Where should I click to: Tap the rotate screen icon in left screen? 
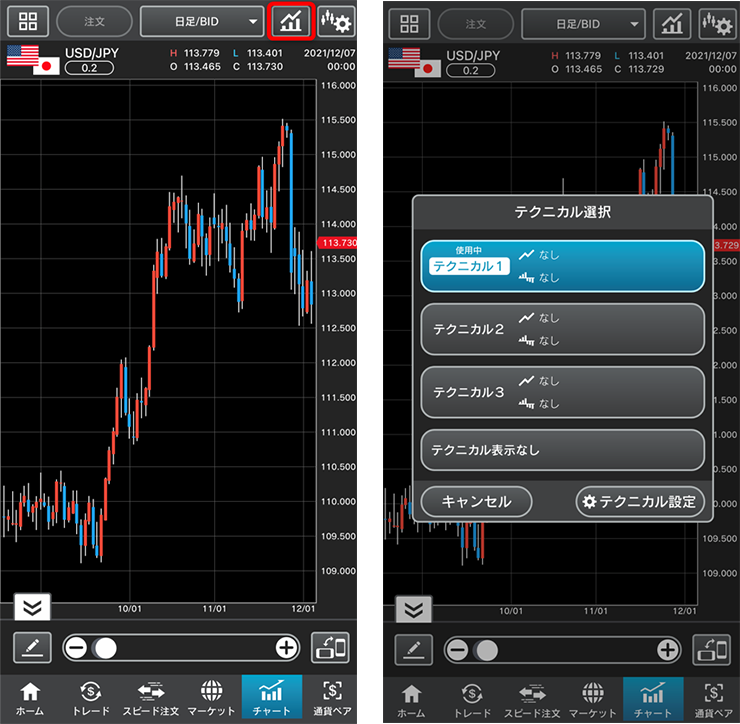[331, 648]
